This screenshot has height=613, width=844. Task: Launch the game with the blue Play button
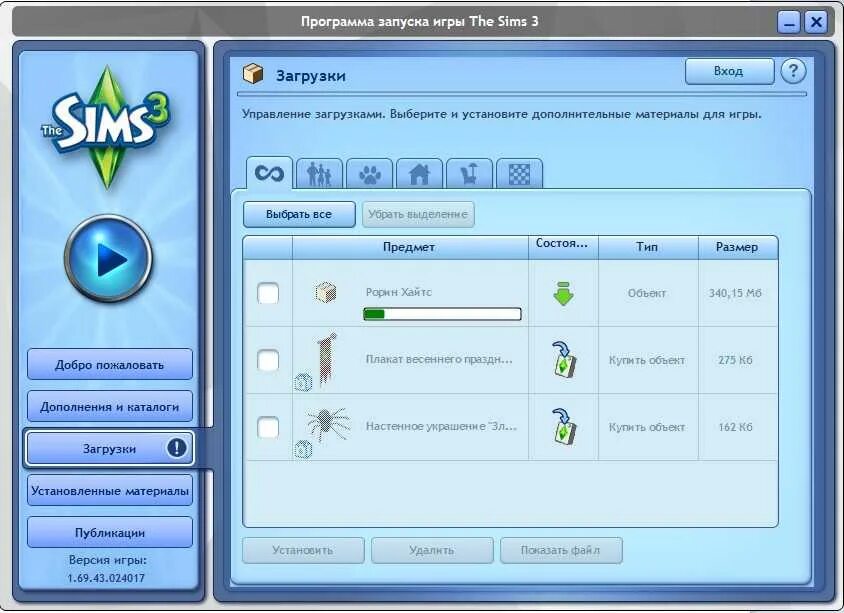tap(109, 258)
